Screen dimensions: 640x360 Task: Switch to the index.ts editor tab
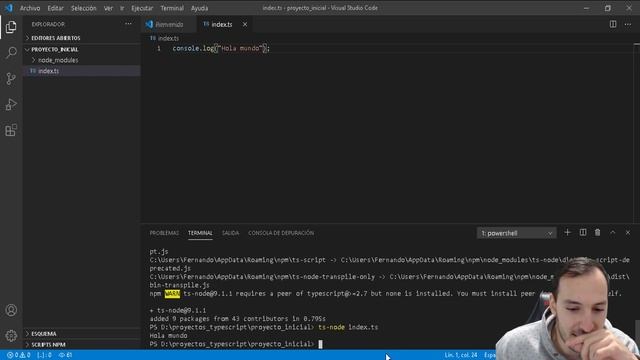(222, 24)
